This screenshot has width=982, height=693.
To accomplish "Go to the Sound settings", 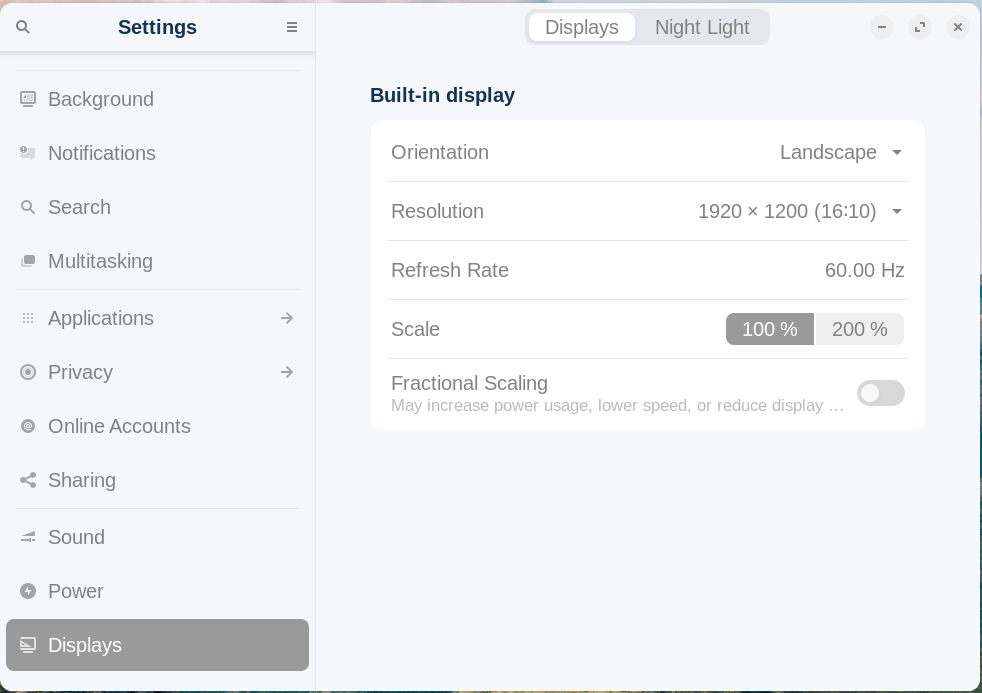I will [x=157, y=537].
